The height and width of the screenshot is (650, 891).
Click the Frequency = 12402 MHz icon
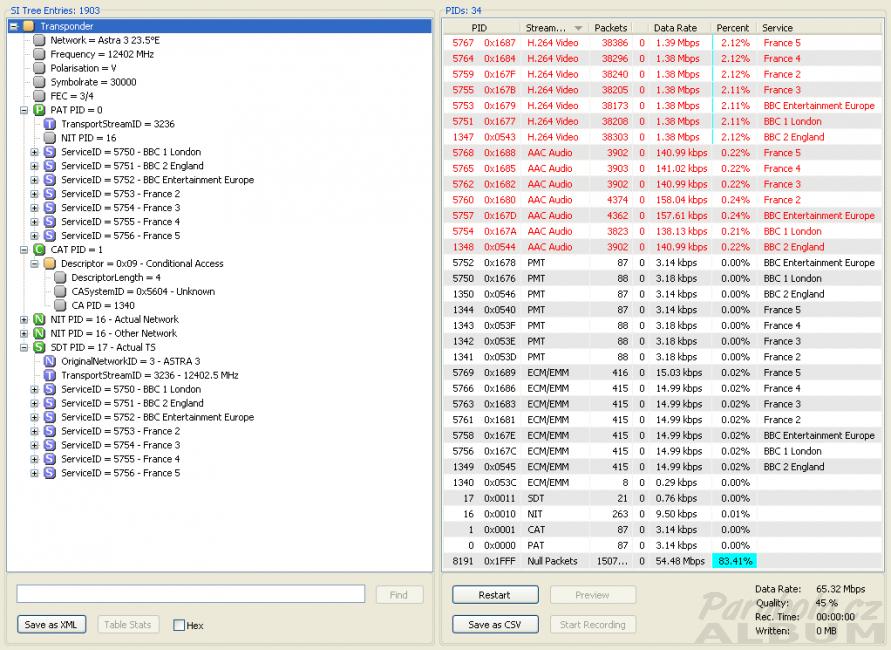click(x=39, y=54)
